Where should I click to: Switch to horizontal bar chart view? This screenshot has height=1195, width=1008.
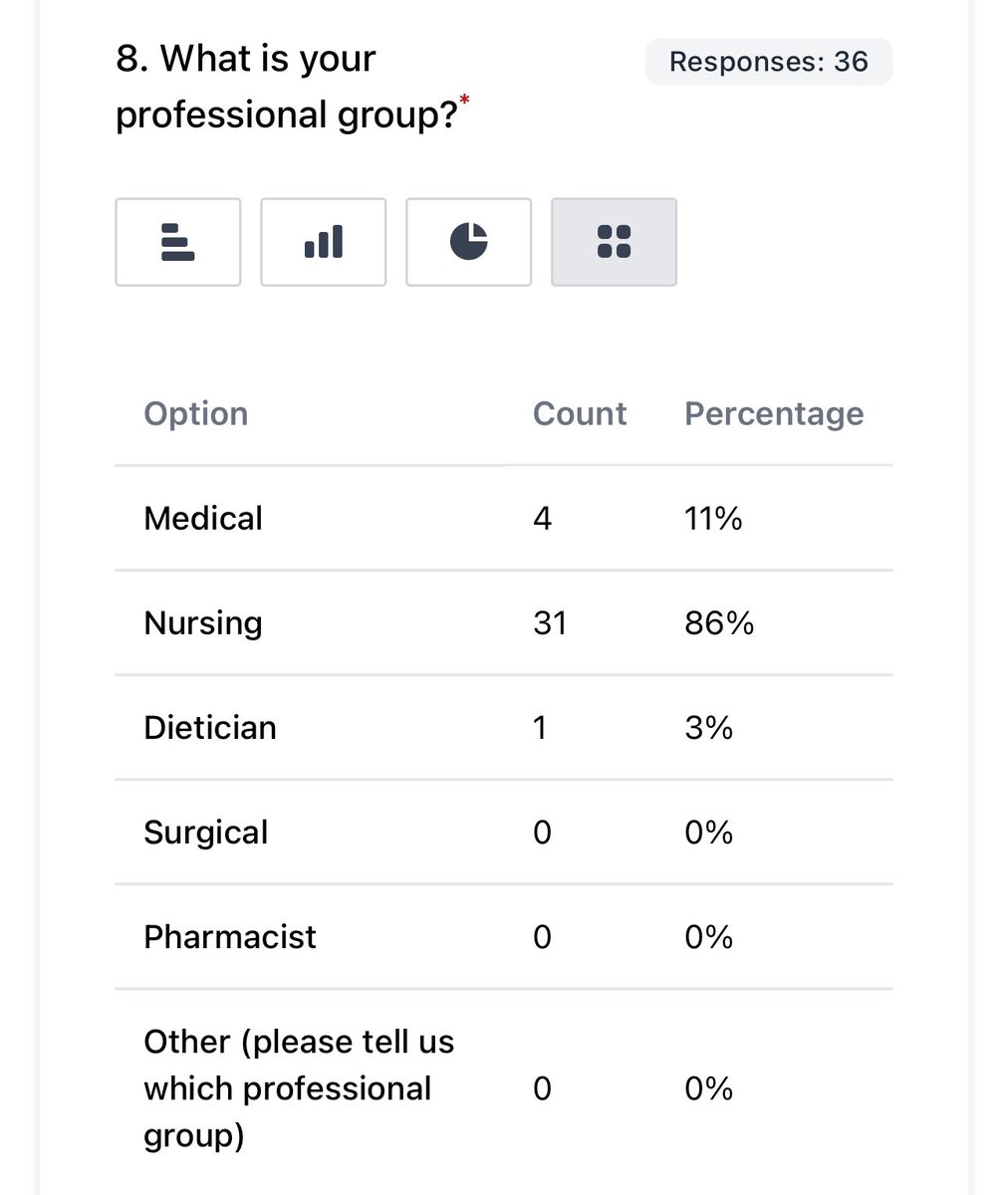pyautogui.click(x=177, y=242)
